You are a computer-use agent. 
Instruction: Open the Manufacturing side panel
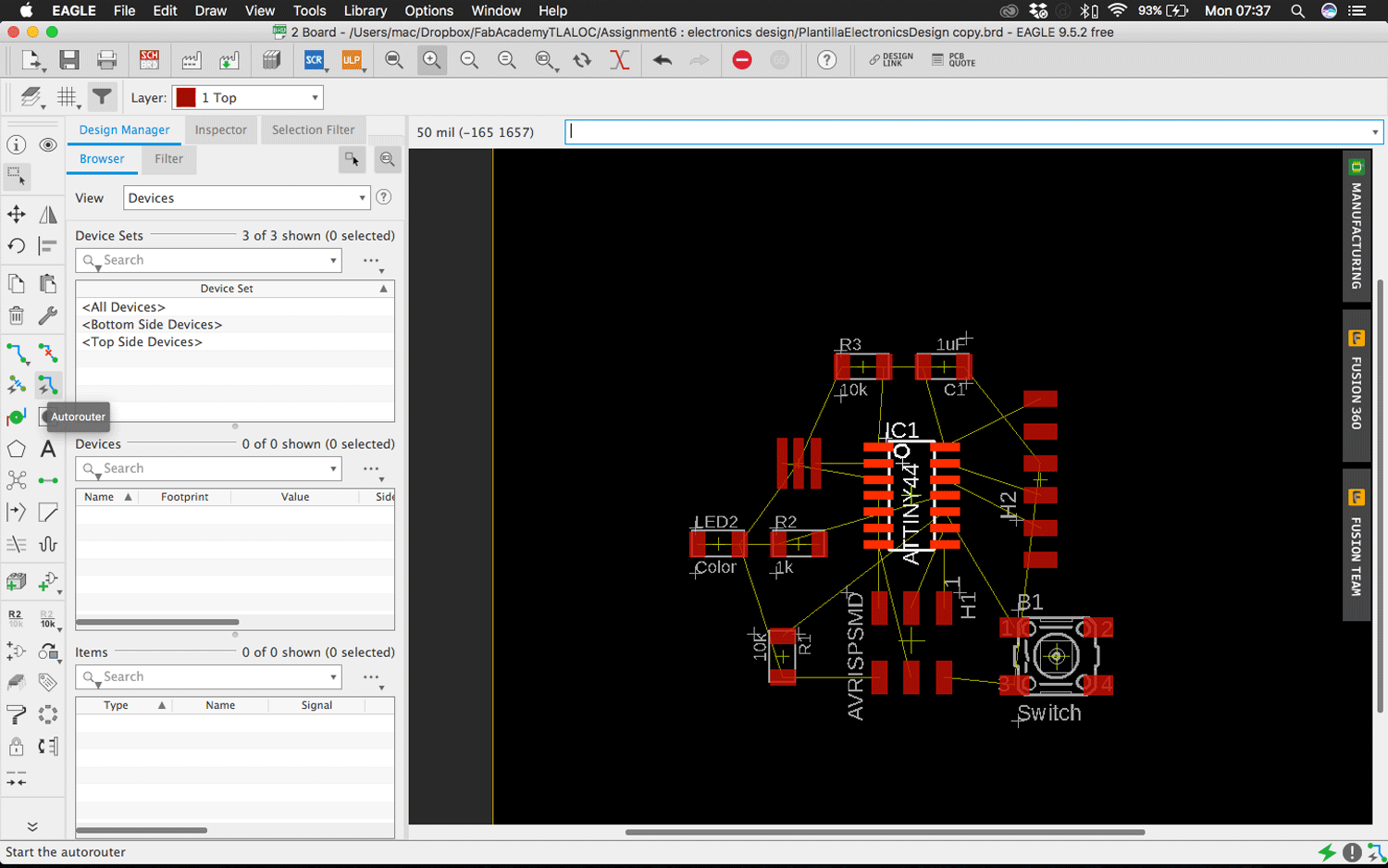[x=1357, y=227]
